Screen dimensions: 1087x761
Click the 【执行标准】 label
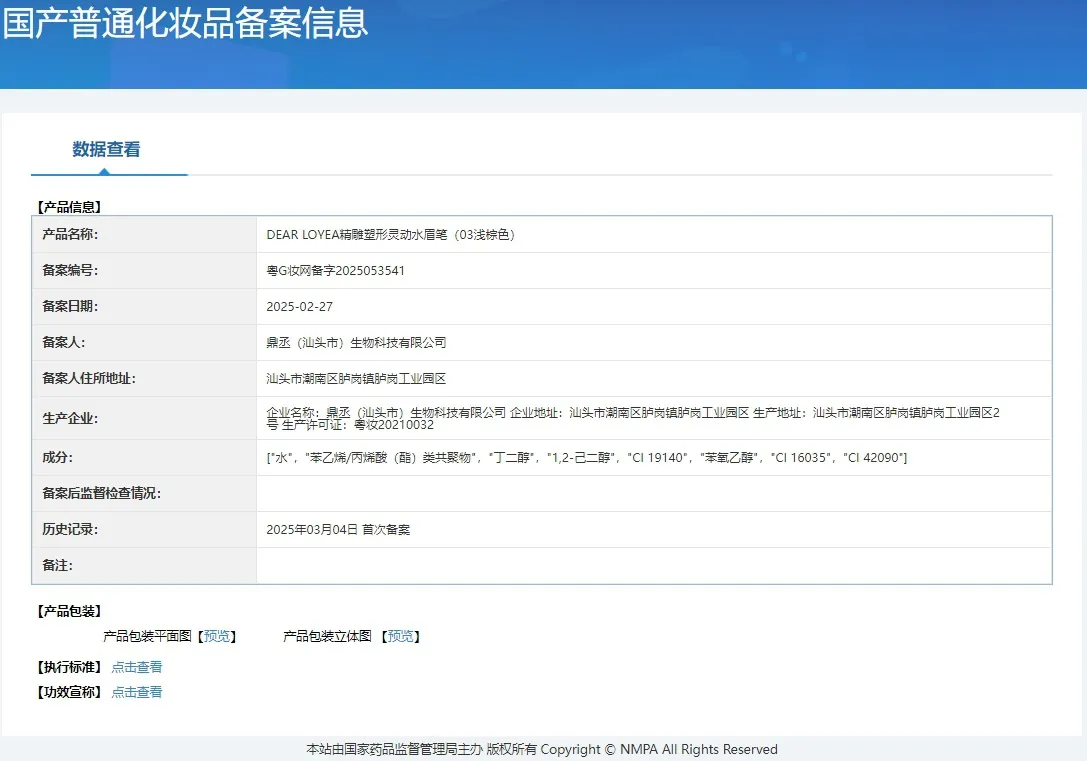69,667
